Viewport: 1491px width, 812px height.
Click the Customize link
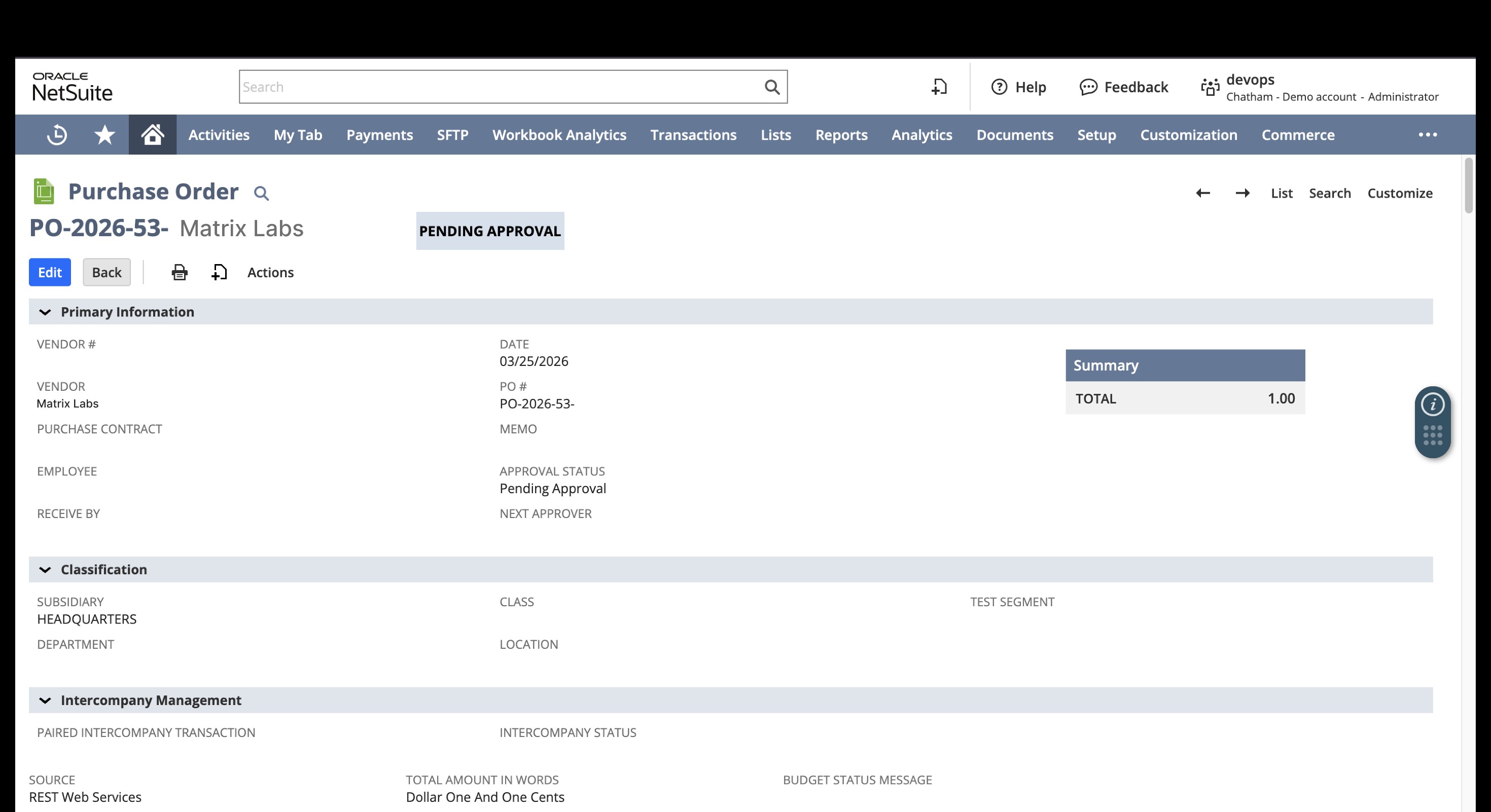pyautogui.click(x=1400, y=193)
